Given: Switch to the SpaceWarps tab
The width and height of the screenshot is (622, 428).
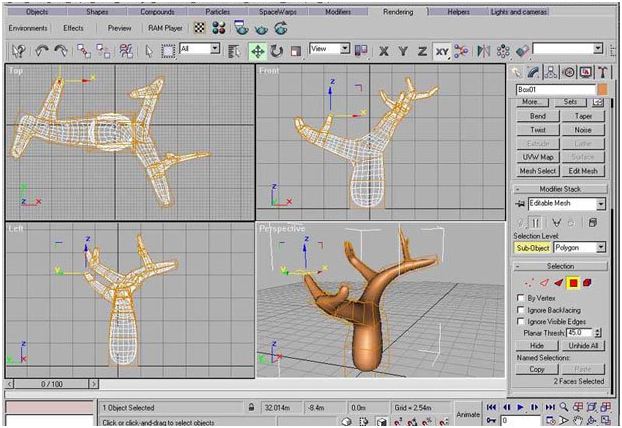Looking at the screenshot, I should click(x=278, y=12).
